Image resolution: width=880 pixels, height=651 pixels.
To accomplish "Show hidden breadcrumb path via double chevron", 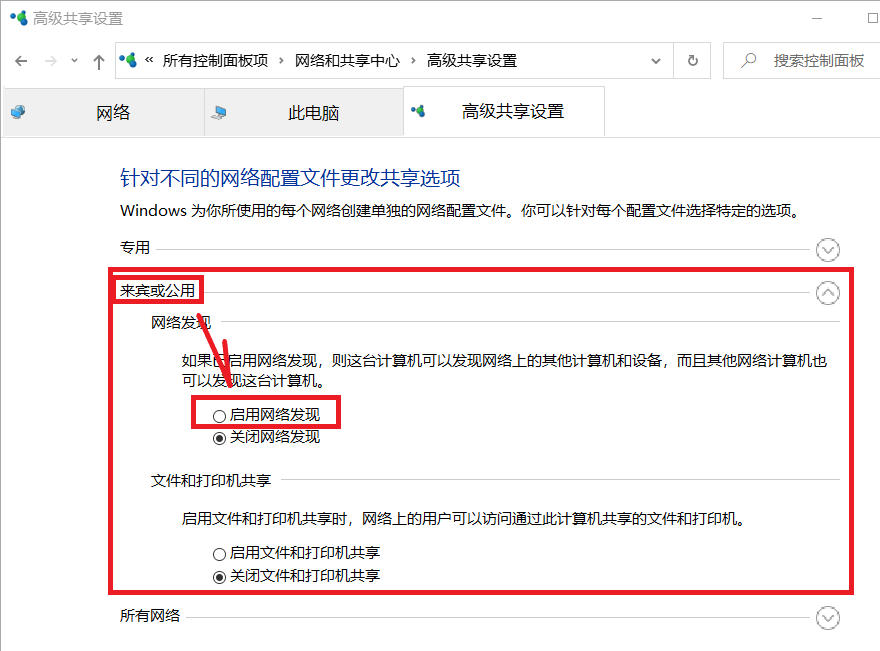I will (x=149, y=59).
